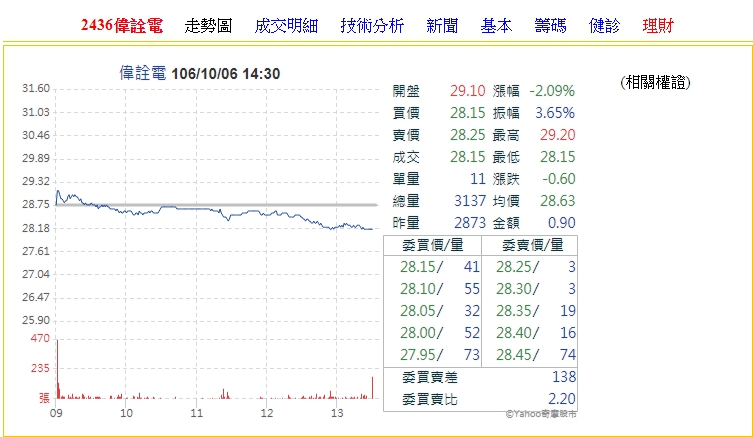753x437 pixels.
Task: Click the 委買價/量 column header
Action: point(433,245)
